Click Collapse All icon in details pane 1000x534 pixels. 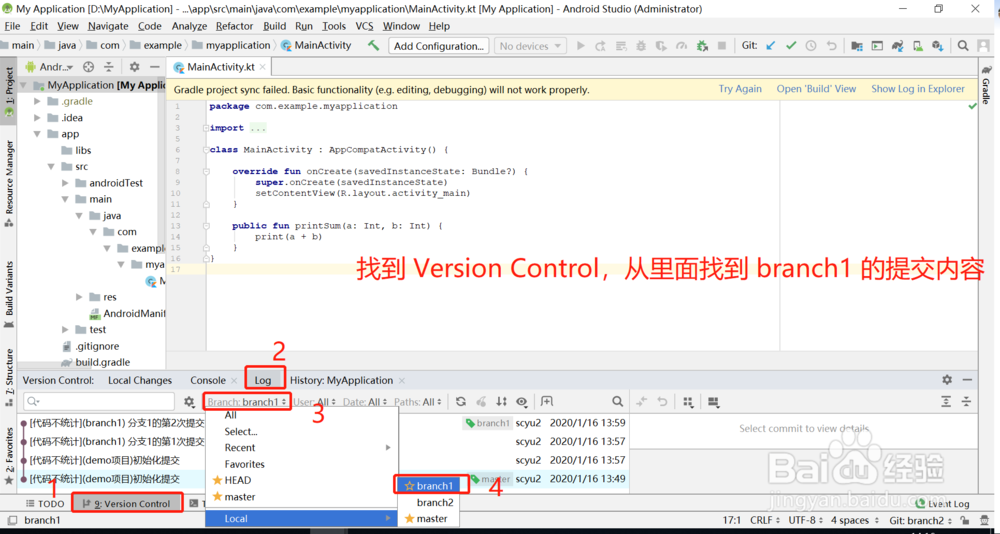click(966, 401)
